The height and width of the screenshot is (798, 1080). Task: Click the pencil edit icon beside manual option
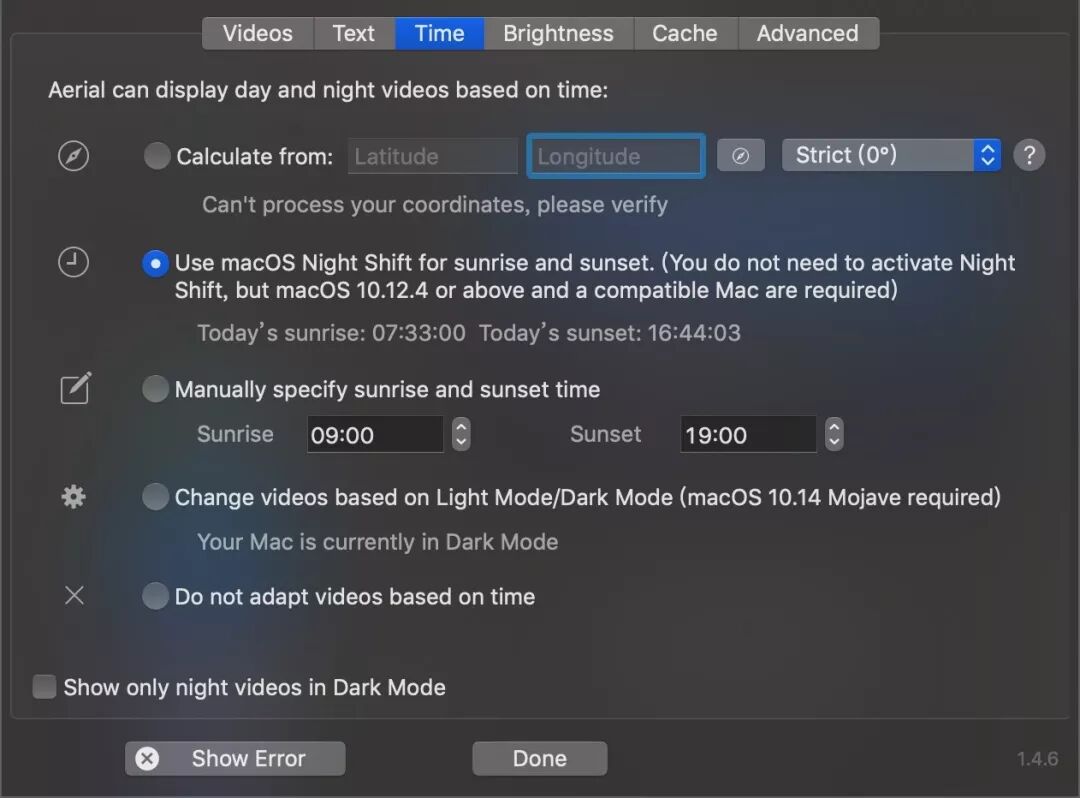coord(76,388)
